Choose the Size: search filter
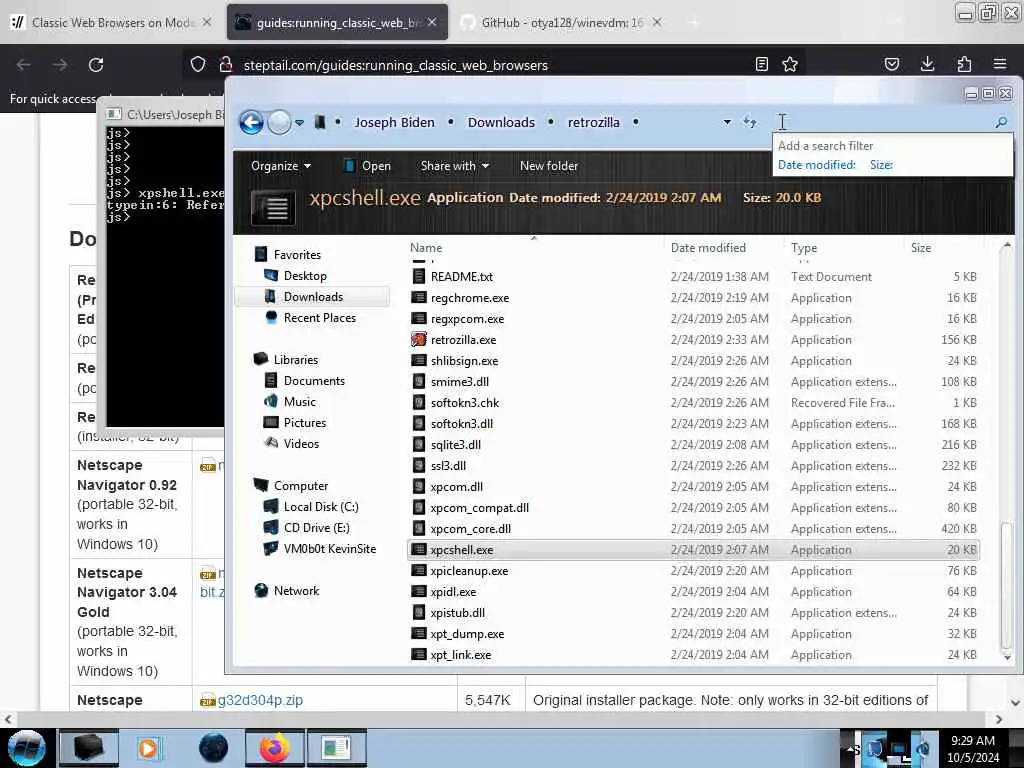The height and width of the screenshot is (768, 1024). click(881, 165)
